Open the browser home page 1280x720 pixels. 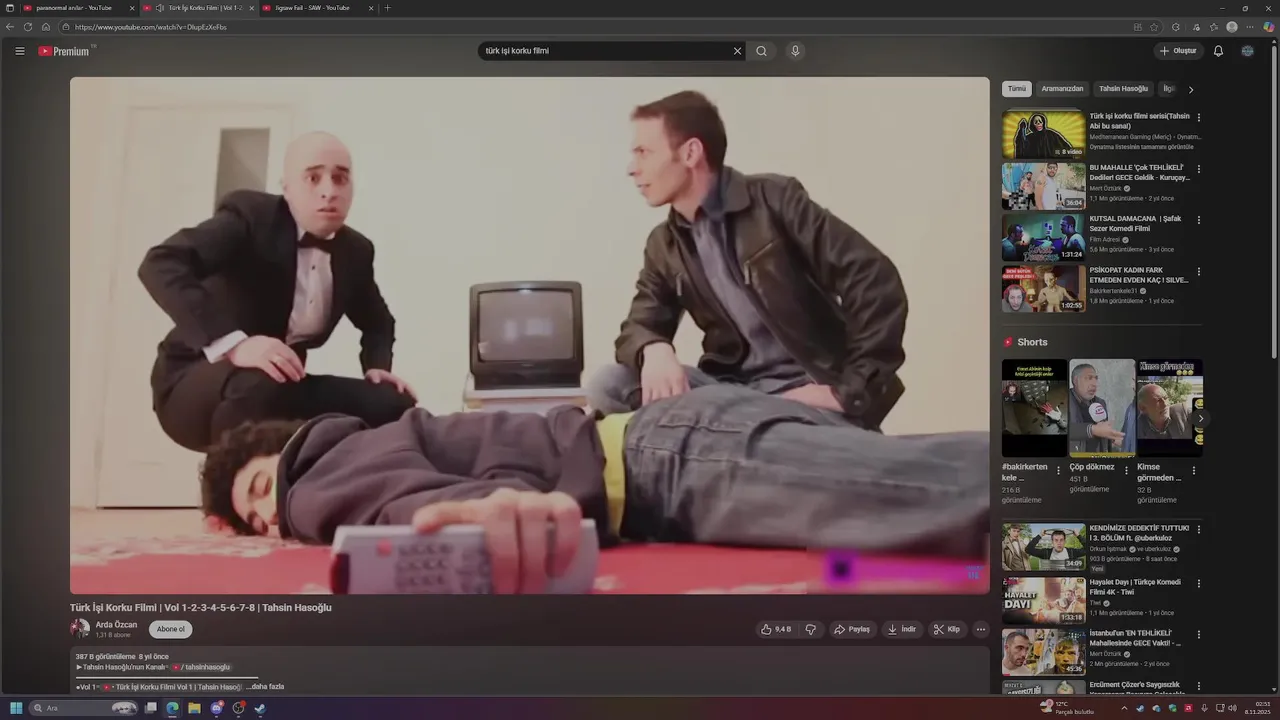pos(46,27)
